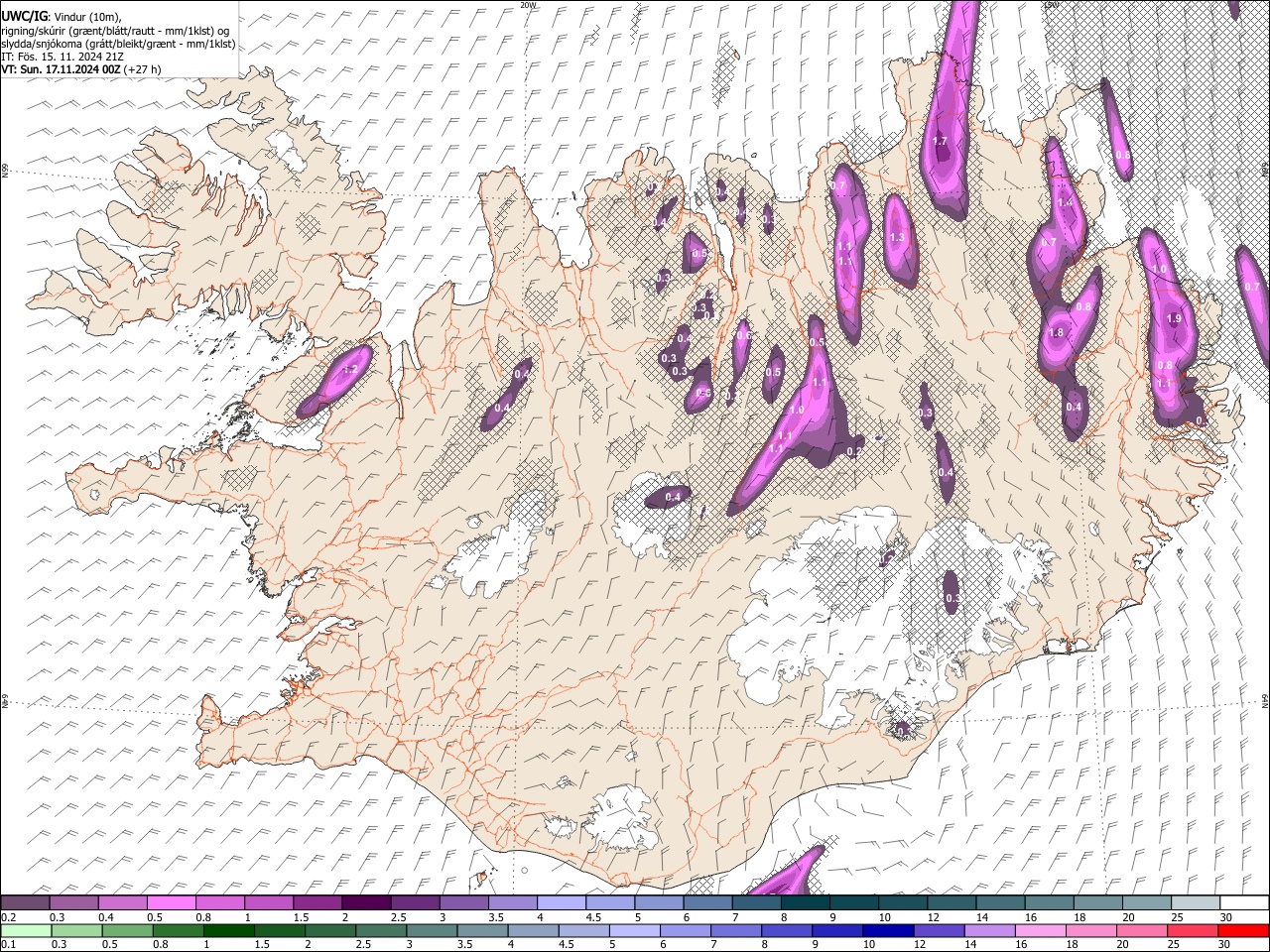Viewport: 1270px width, 952px height.
Task: Click the UWC/IG title text
Action: pyautogui.click(x=25, y=17)
